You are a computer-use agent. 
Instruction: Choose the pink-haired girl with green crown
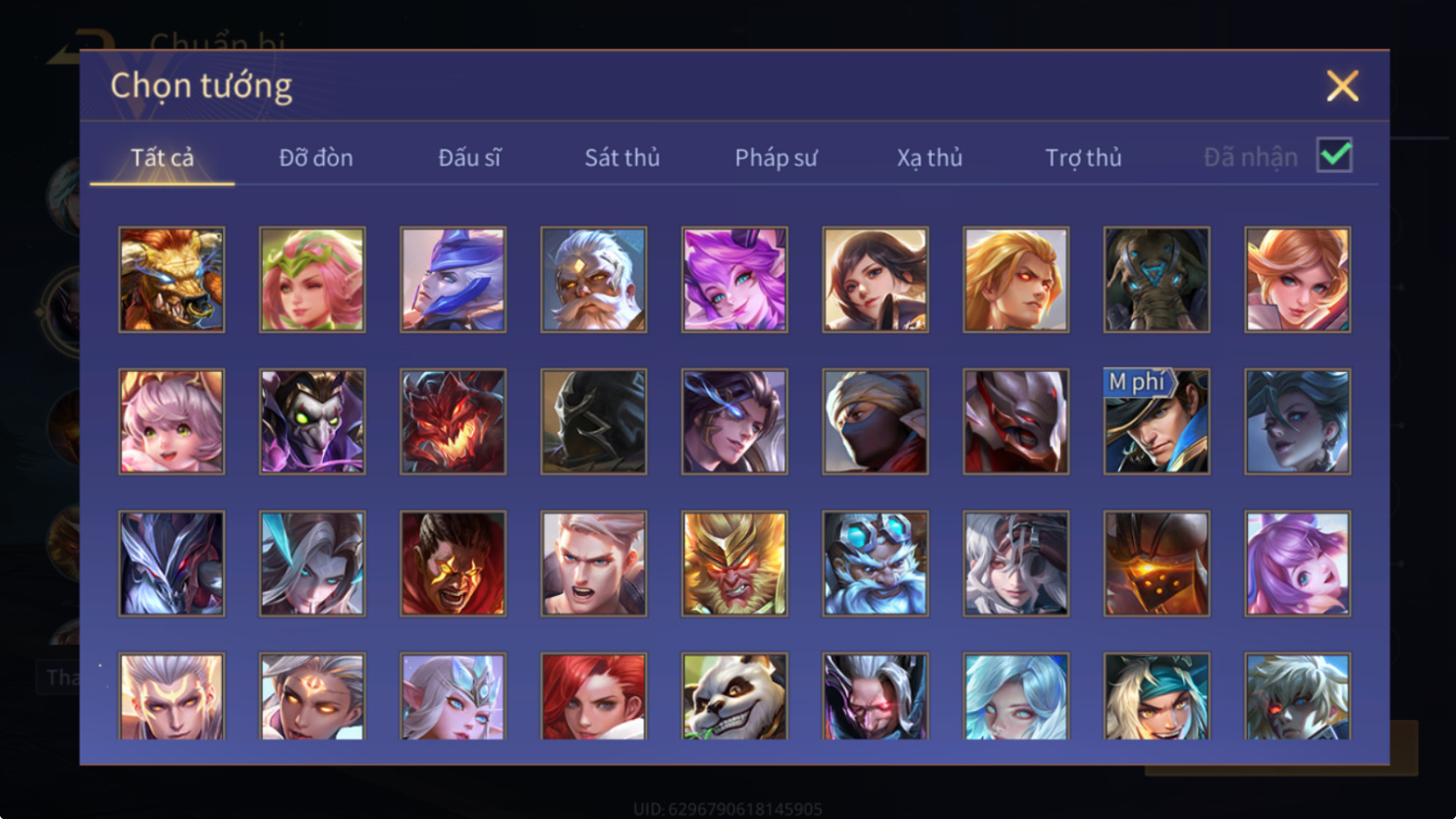pos(312,280)
